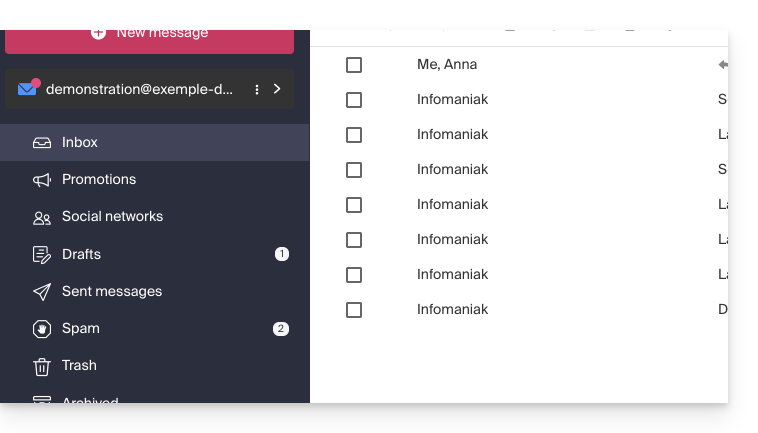Open the demonstration@exemple account selector
This screenshot has width=758, height=433.
tap(138, 89)
